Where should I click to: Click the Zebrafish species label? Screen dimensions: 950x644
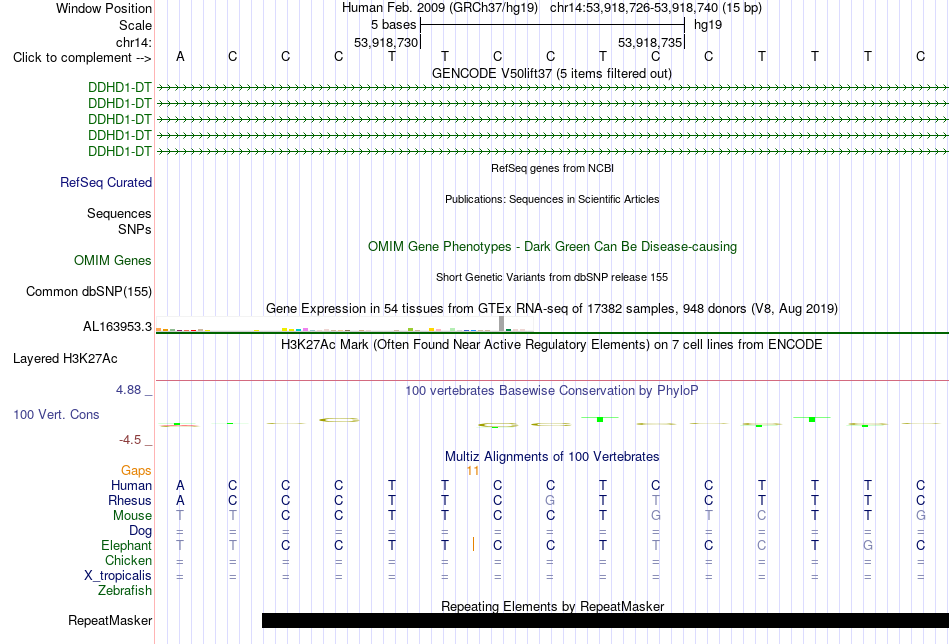click(x=125, y=590)
